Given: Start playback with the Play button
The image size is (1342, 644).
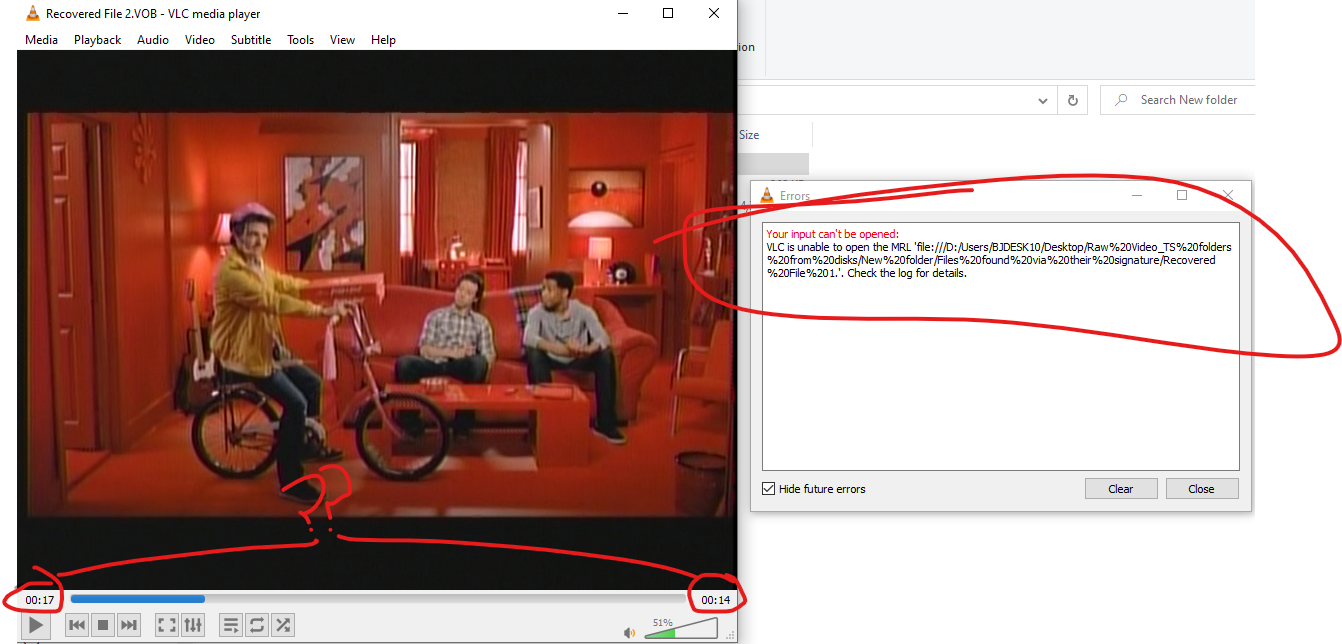Looking at the screenshot, I should point(36,625).
